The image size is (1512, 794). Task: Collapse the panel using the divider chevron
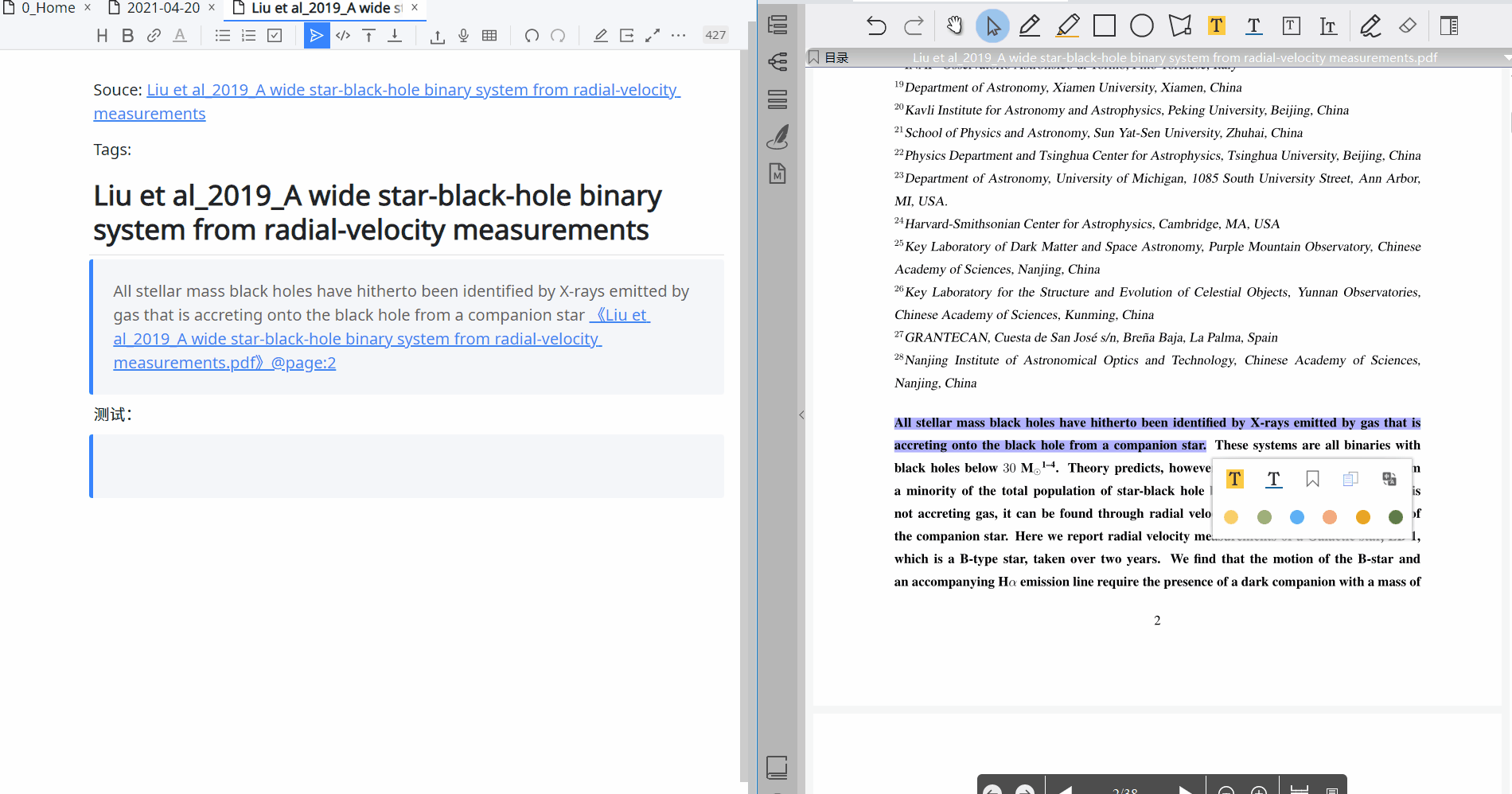pyautogui.click(x=801, y=415)
